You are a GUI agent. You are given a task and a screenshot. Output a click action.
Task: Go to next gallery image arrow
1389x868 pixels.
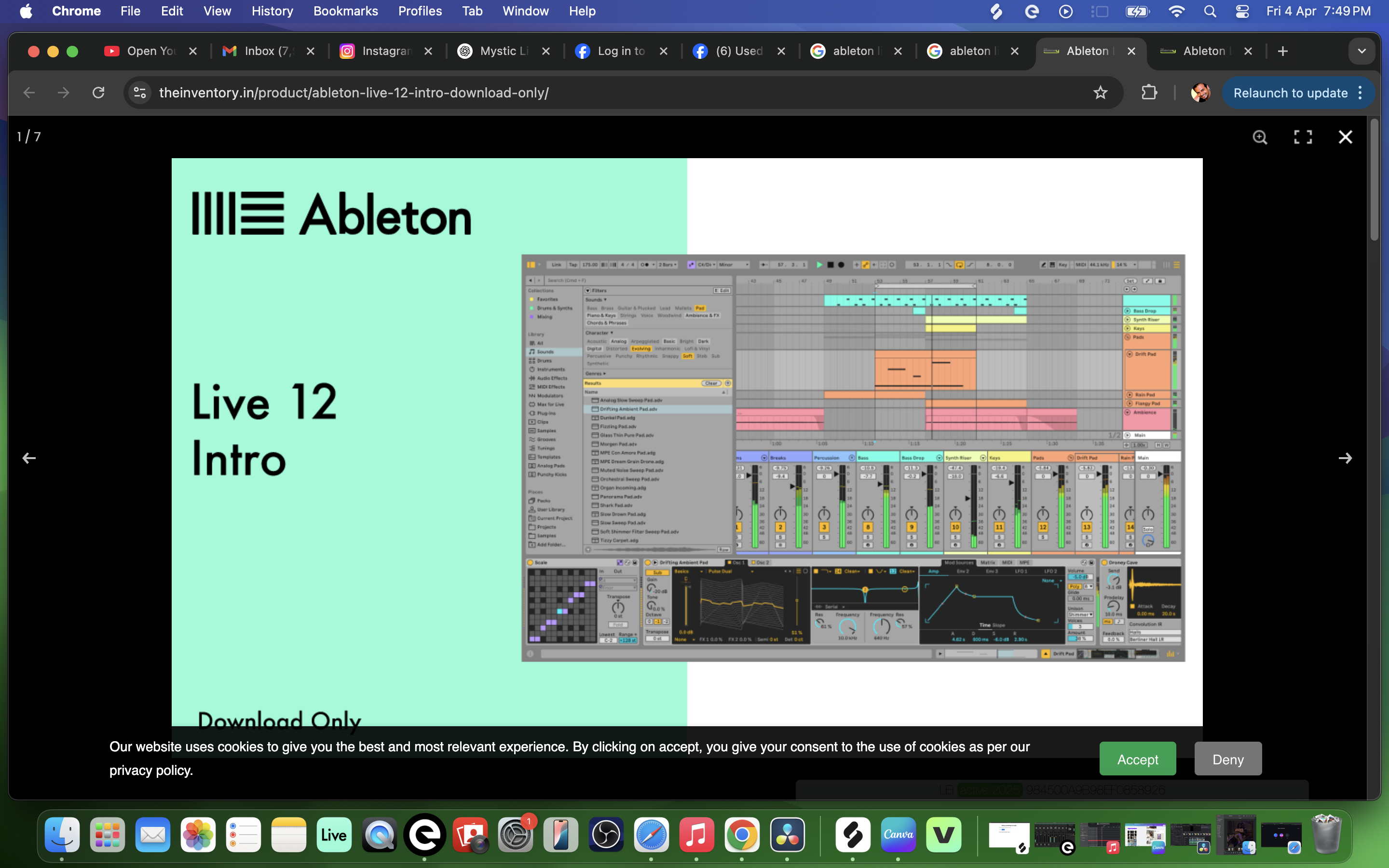click(1345, 458)
